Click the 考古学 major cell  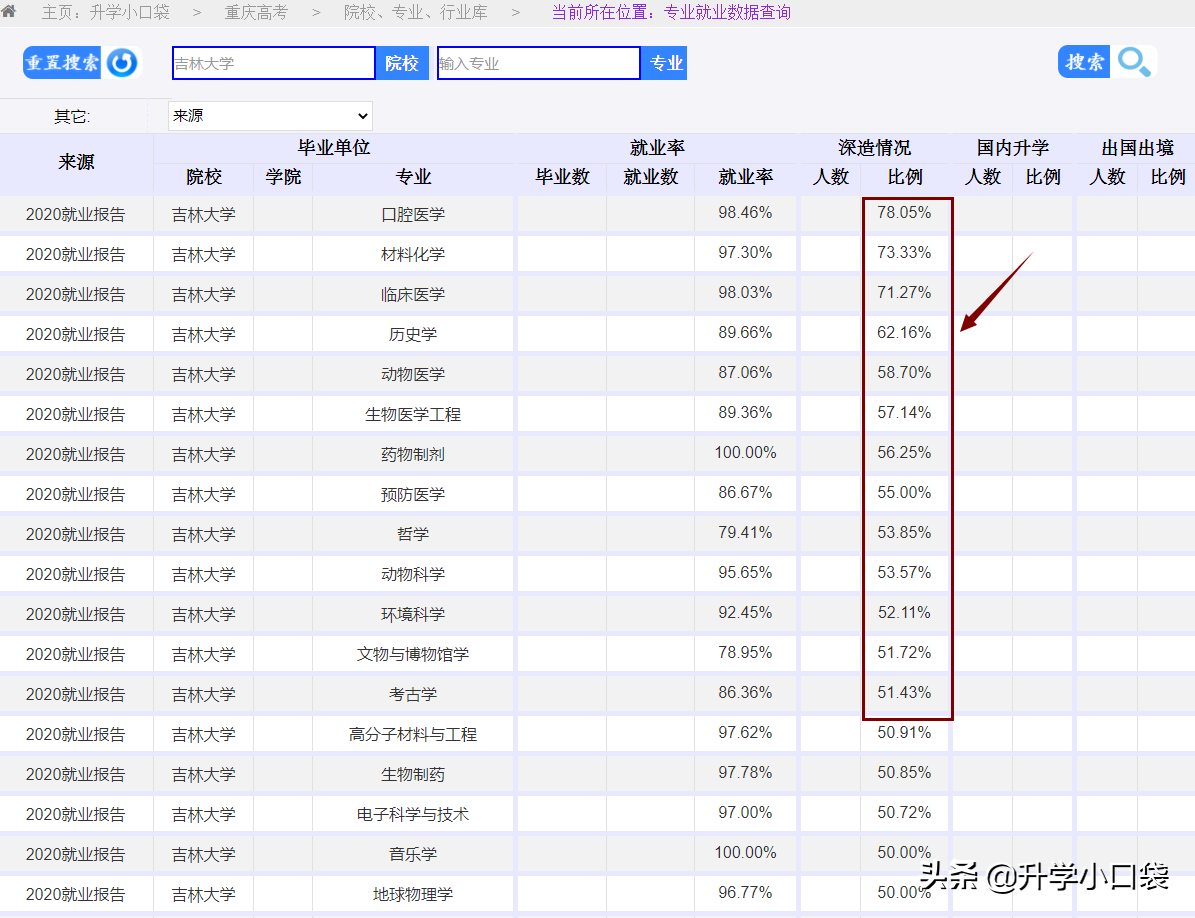point(413,693)
